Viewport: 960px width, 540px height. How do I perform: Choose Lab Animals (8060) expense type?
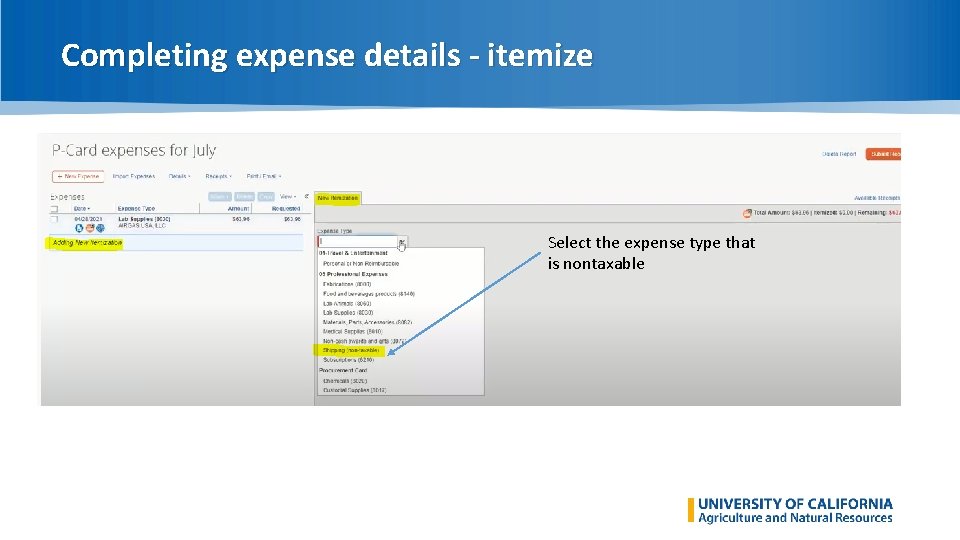[347, 304]
